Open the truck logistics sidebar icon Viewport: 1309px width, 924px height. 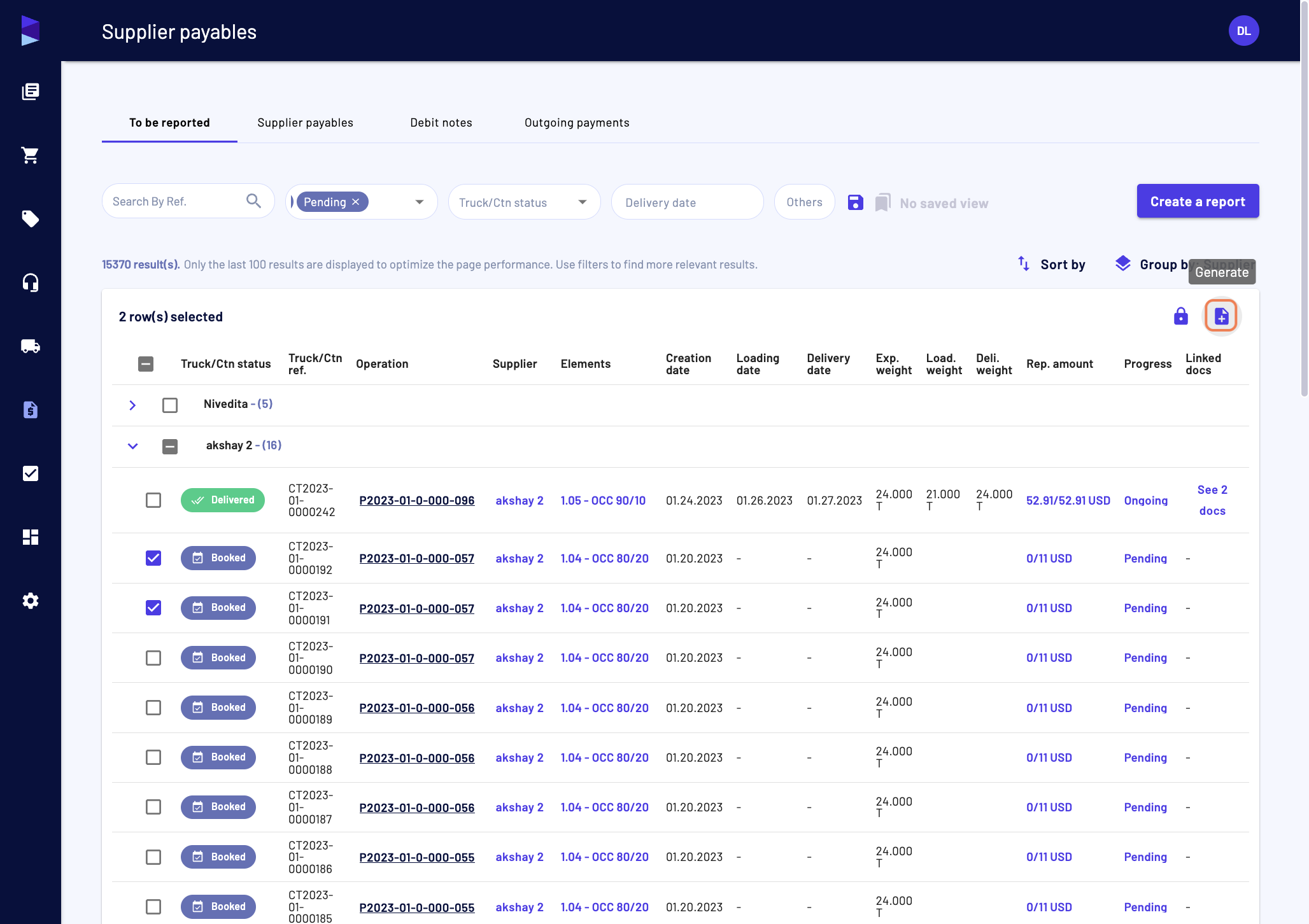(30, 346)
